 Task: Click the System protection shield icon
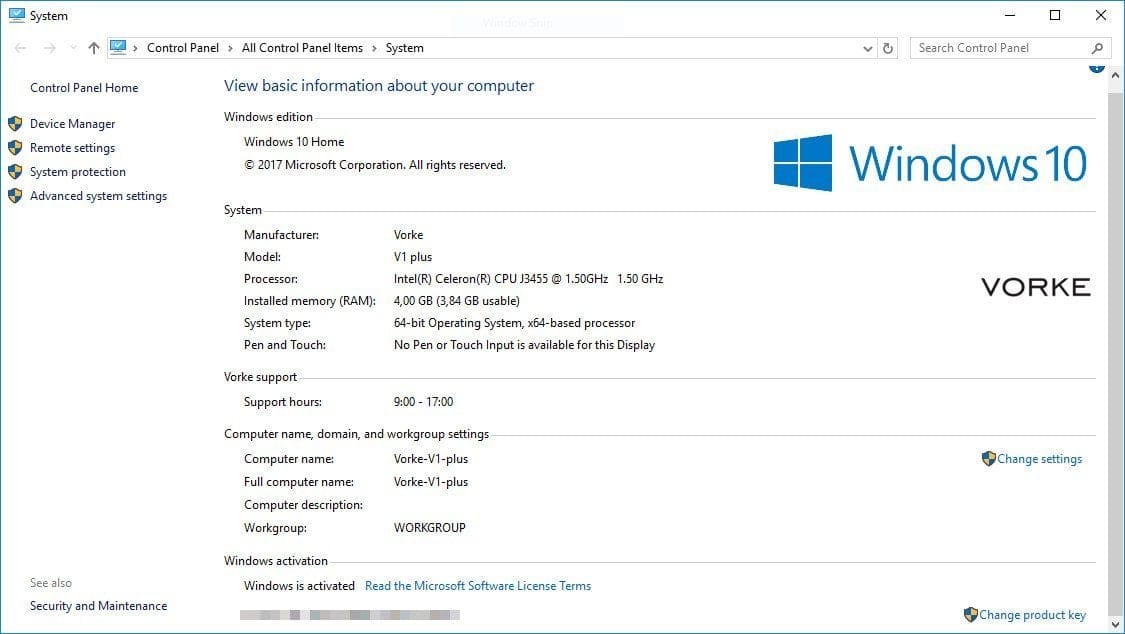15,172
